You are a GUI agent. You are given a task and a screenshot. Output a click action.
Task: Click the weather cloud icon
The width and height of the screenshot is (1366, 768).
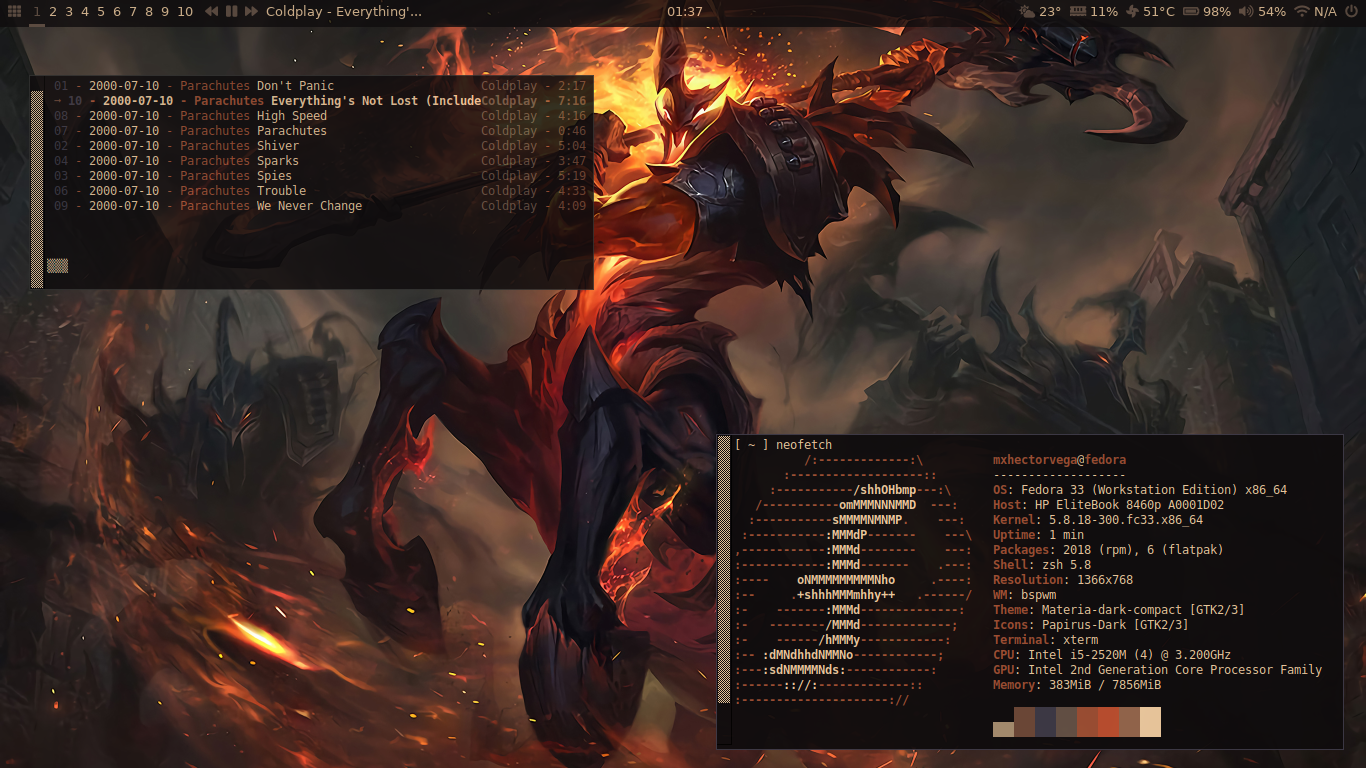coord(1027,12)
